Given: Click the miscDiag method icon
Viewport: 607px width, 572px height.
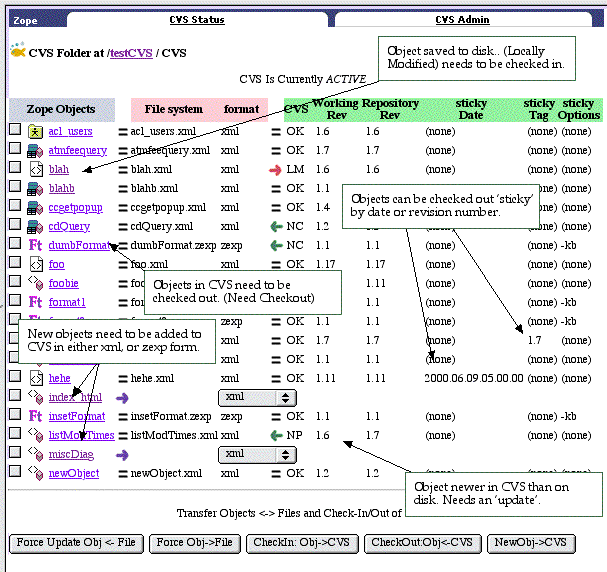Looking at the screenshot, I should point(35,454).
